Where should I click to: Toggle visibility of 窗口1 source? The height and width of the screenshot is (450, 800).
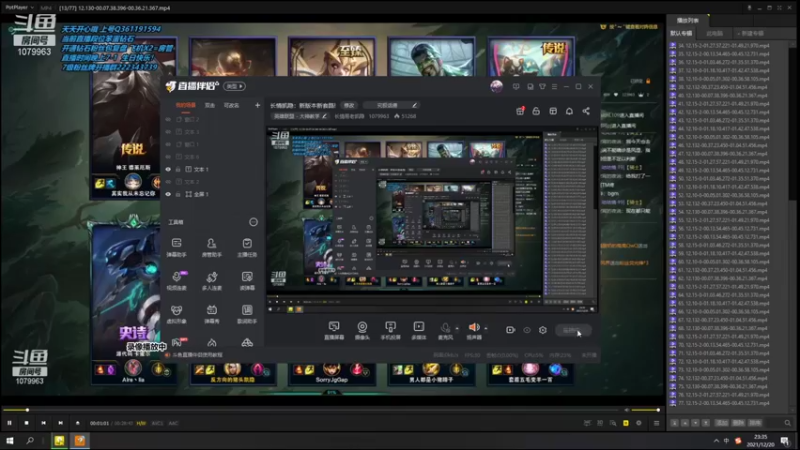[x=168, y=144]
